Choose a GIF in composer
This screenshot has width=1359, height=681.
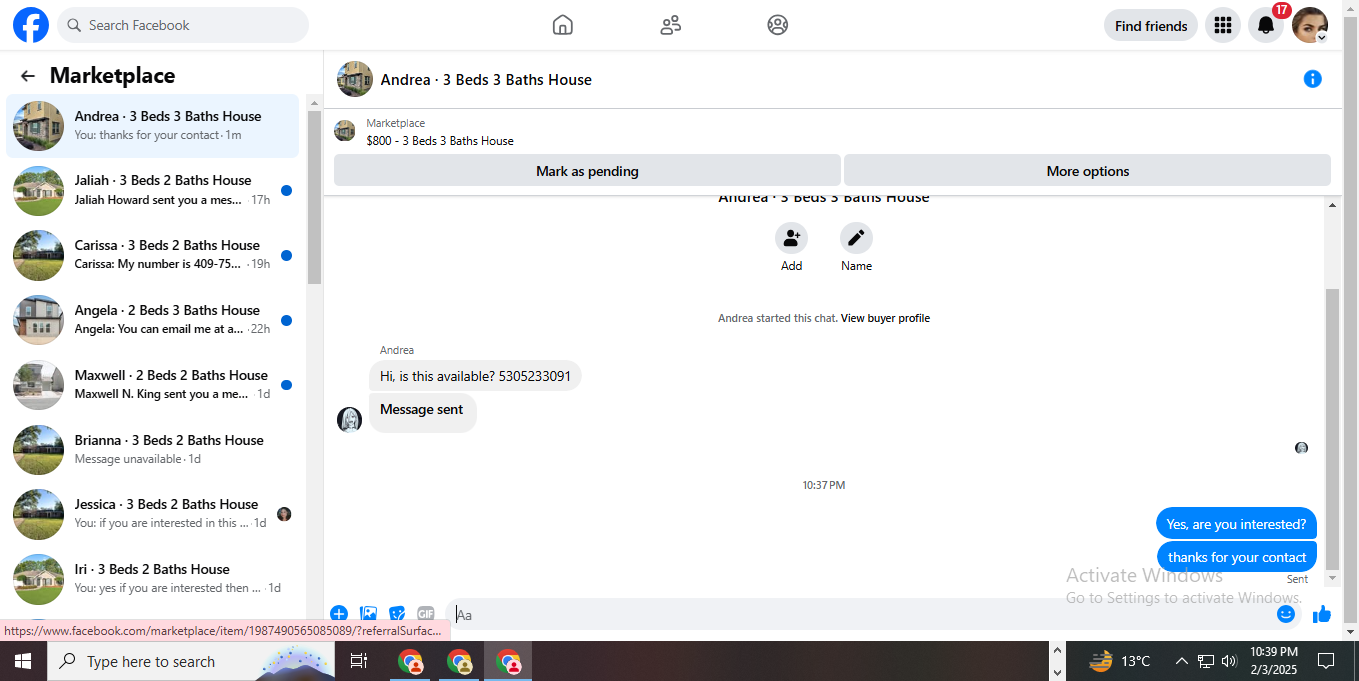click(426, 614)
